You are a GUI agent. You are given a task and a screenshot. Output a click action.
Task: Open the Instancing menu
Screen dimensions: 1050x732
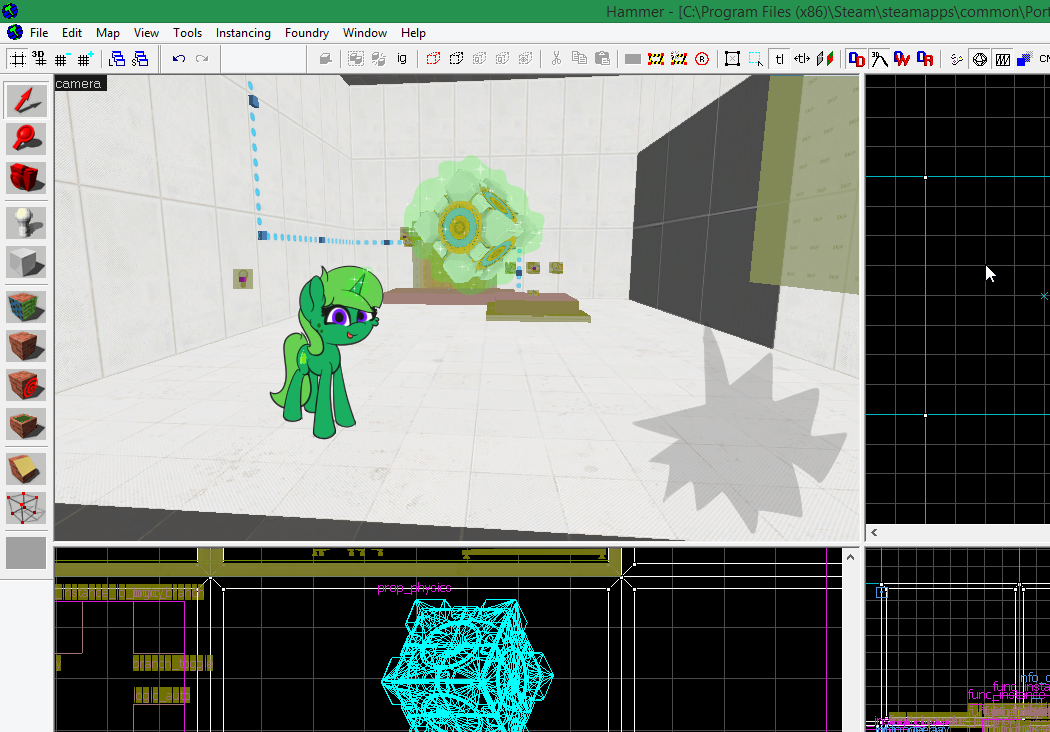[x=243, y=33]
